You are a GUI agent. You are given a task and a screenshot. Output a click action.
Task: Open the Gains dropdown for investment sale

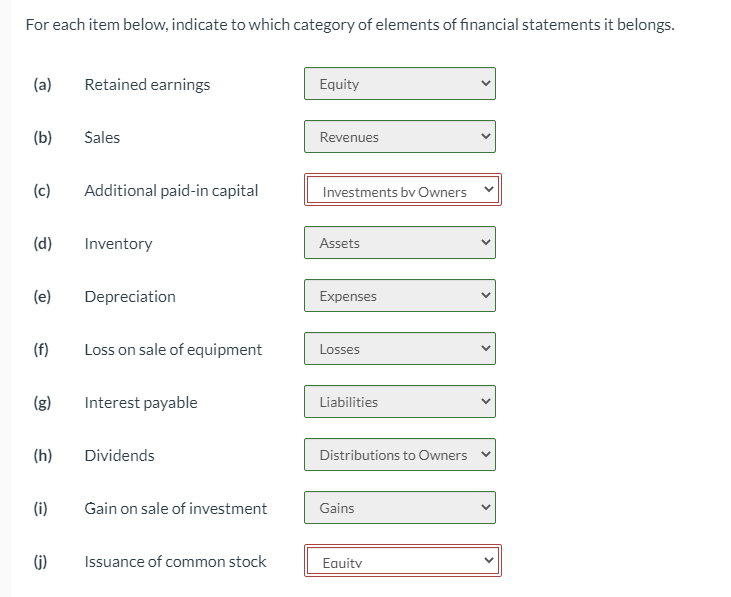coord(400,508)
